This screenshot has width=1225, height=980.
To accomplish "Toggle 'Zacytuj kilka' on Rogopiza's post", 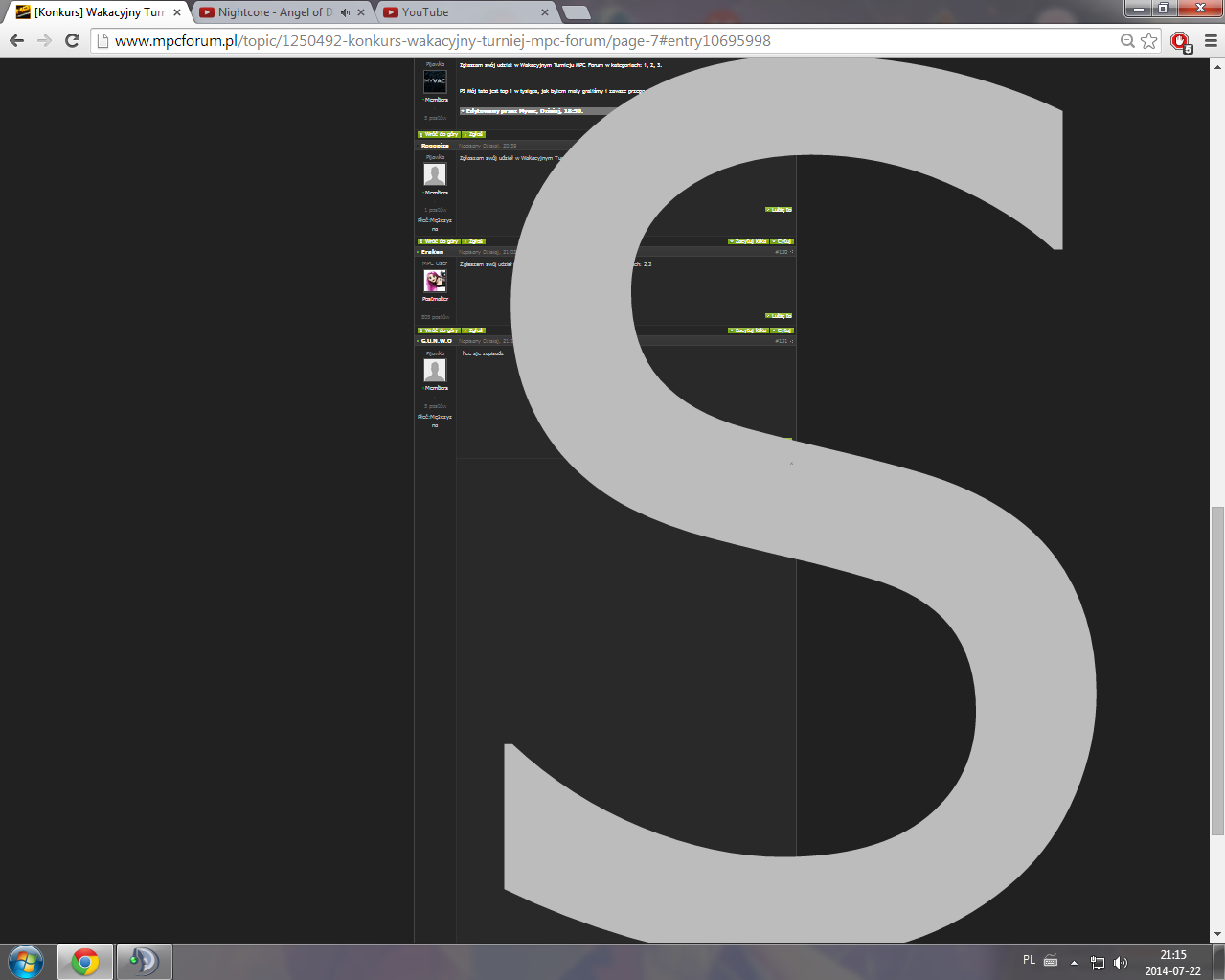I will 748,241.
